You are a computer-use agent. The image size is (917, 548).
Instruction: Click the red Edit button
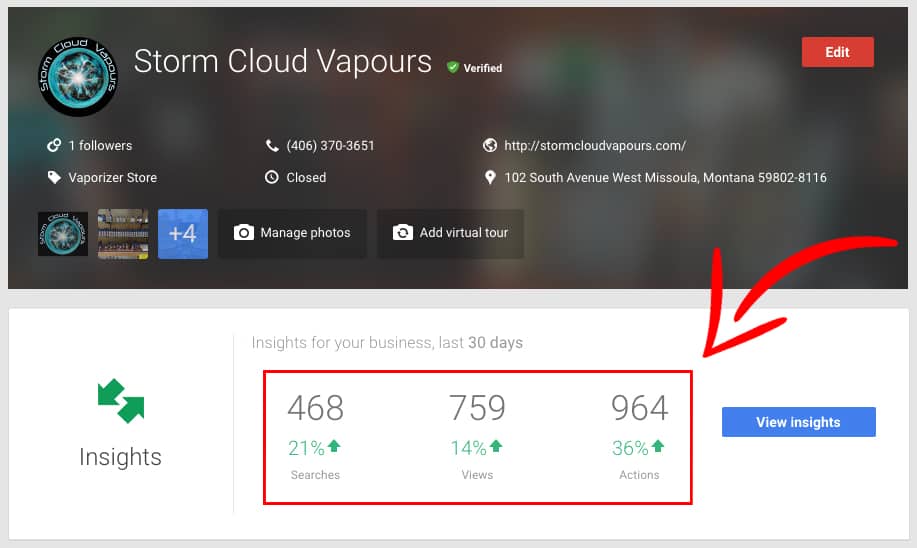pyautogui.click(x=837, y=52)
